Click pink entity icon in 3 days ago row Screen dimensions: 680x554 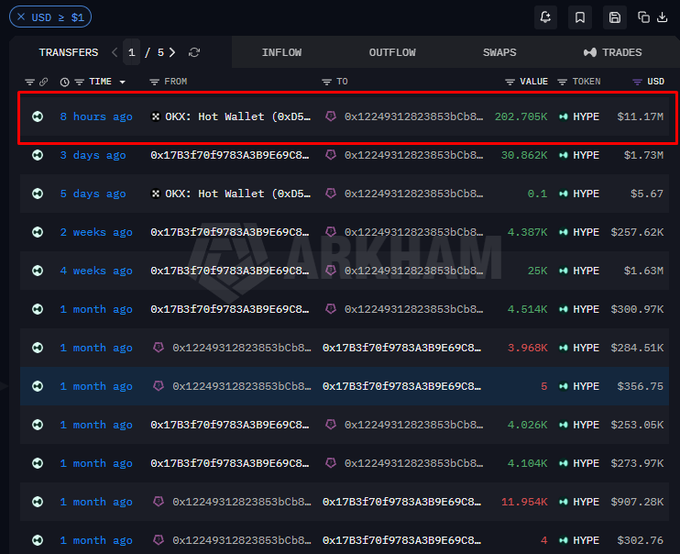coord(330,155)
